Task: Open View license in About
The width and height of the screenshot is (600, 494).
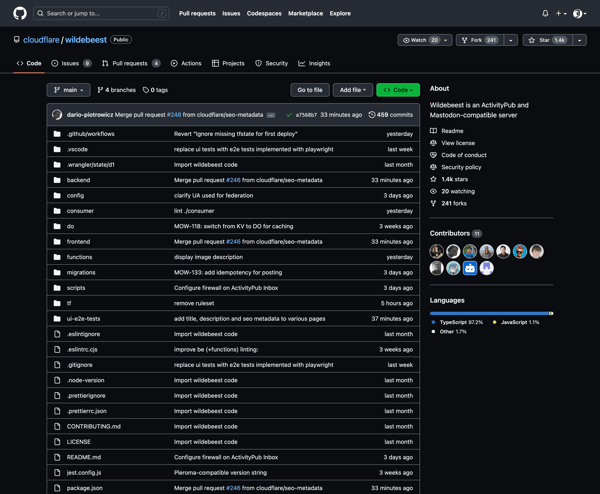Action: point(458,143)
